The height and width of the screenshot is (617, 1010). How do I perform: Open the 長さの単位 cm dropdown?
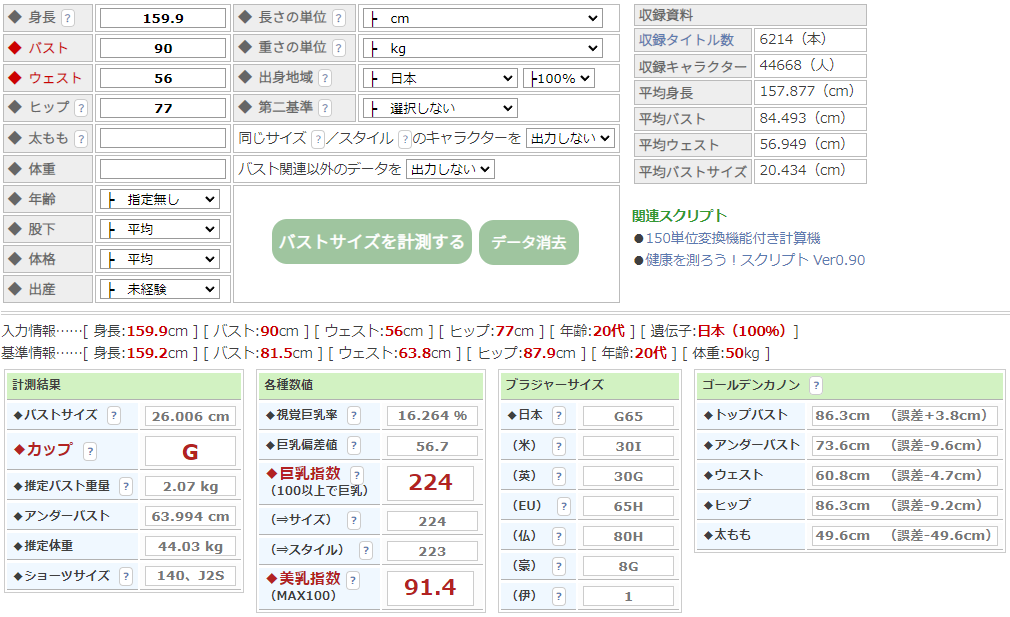pos(483,19)
